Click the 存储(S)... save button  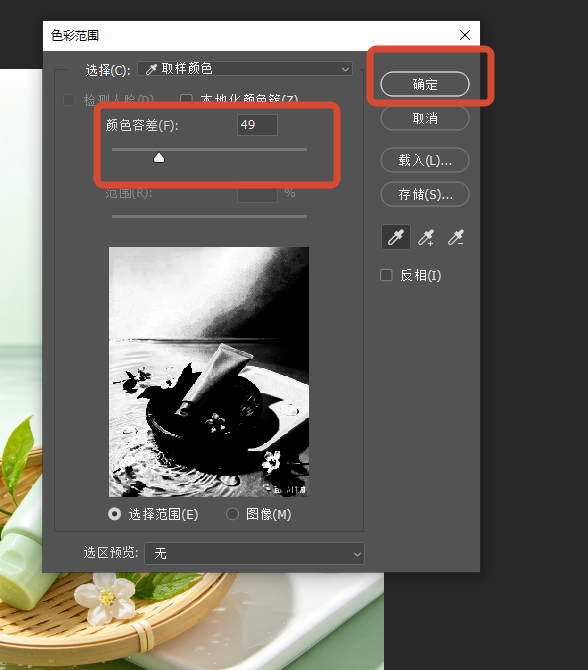pyautogui.click(x=425, y=194)
